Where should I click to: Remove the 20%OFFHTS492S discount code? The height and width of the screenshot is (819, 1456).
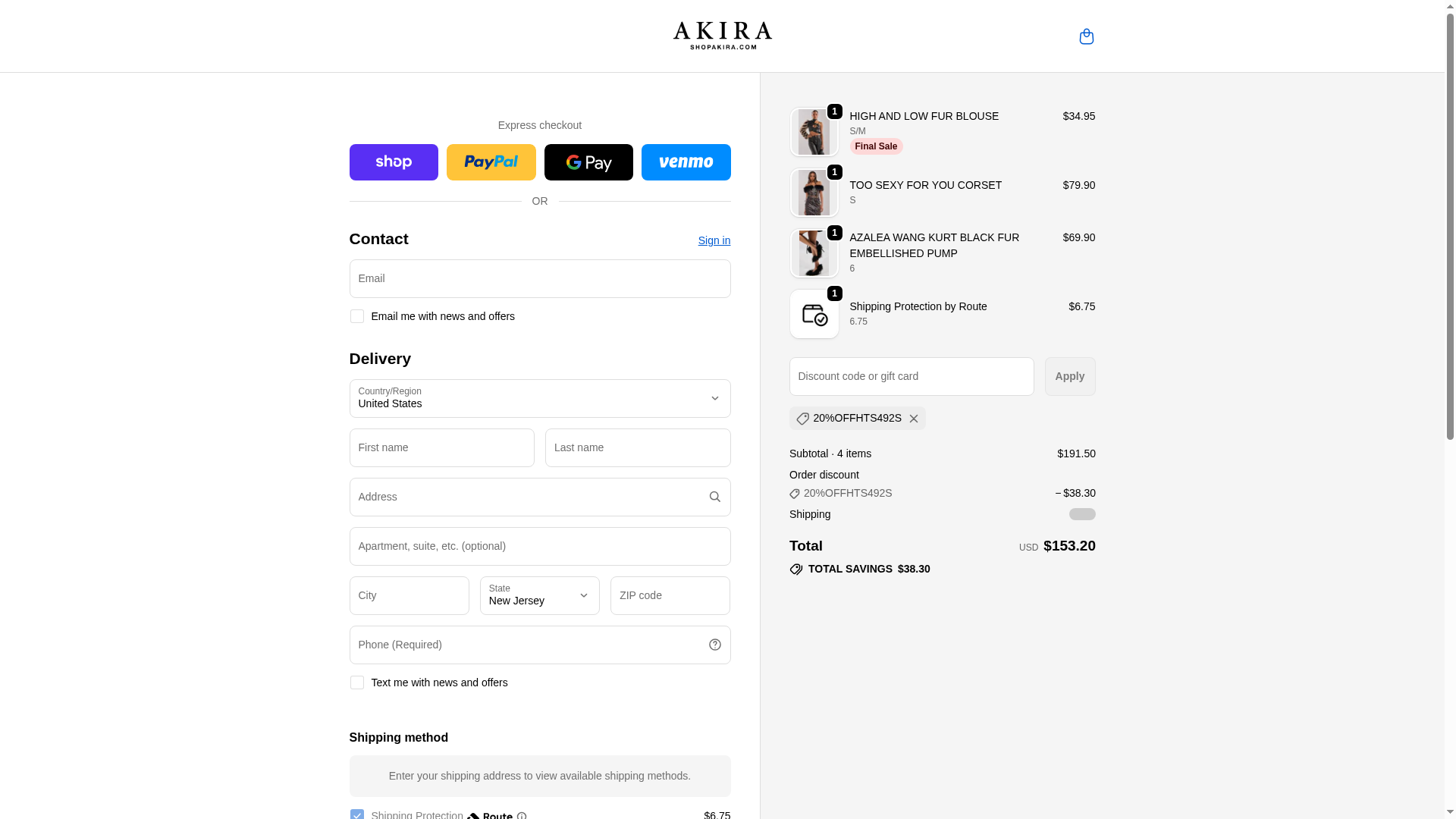click(x=914, y=419)
